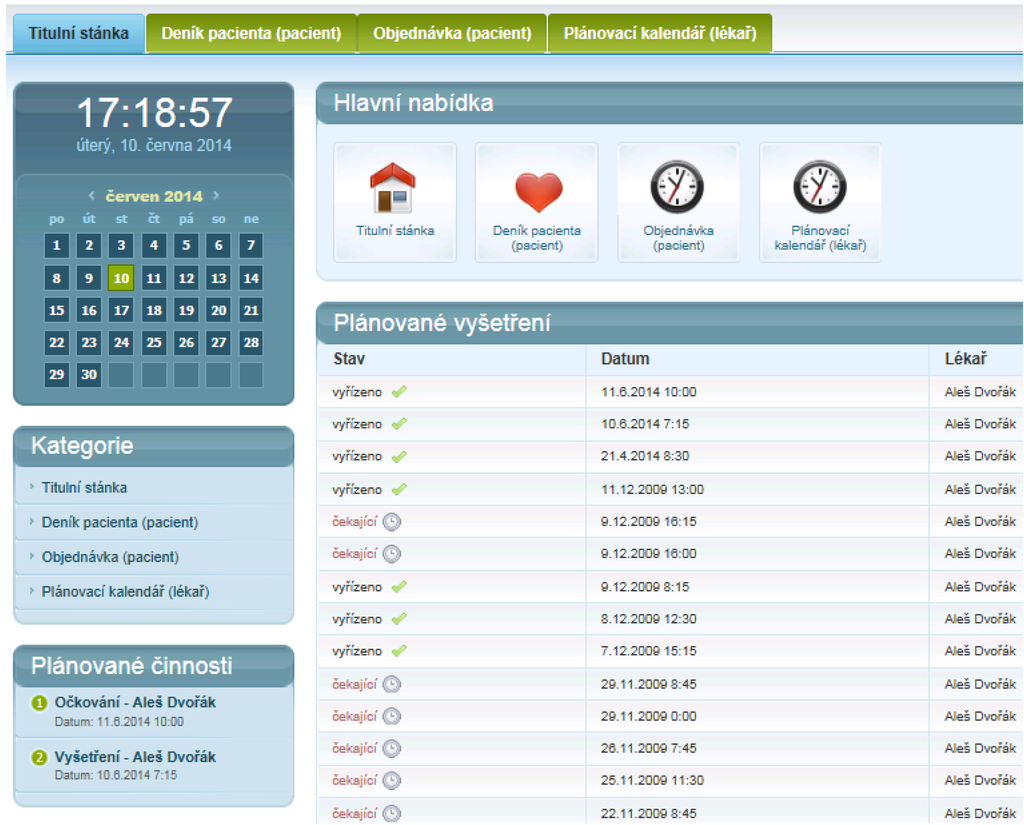Expand Deník pacienta (pacient) in Kategorie
The width and height of the screenshot is (1024, 825).
click(119, 522)
